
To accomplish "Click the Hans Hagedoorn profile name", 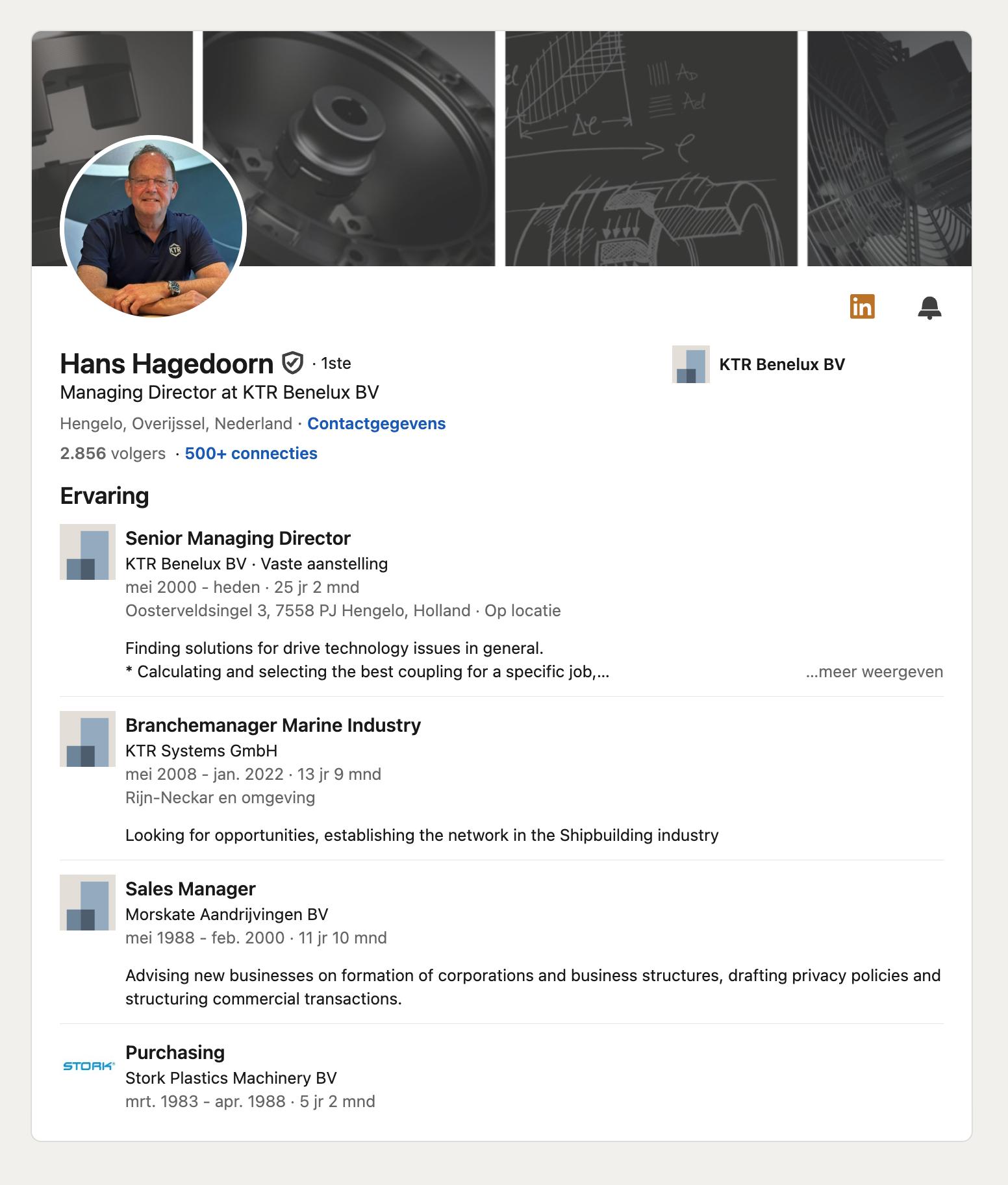I will click(x=166, y=364).
